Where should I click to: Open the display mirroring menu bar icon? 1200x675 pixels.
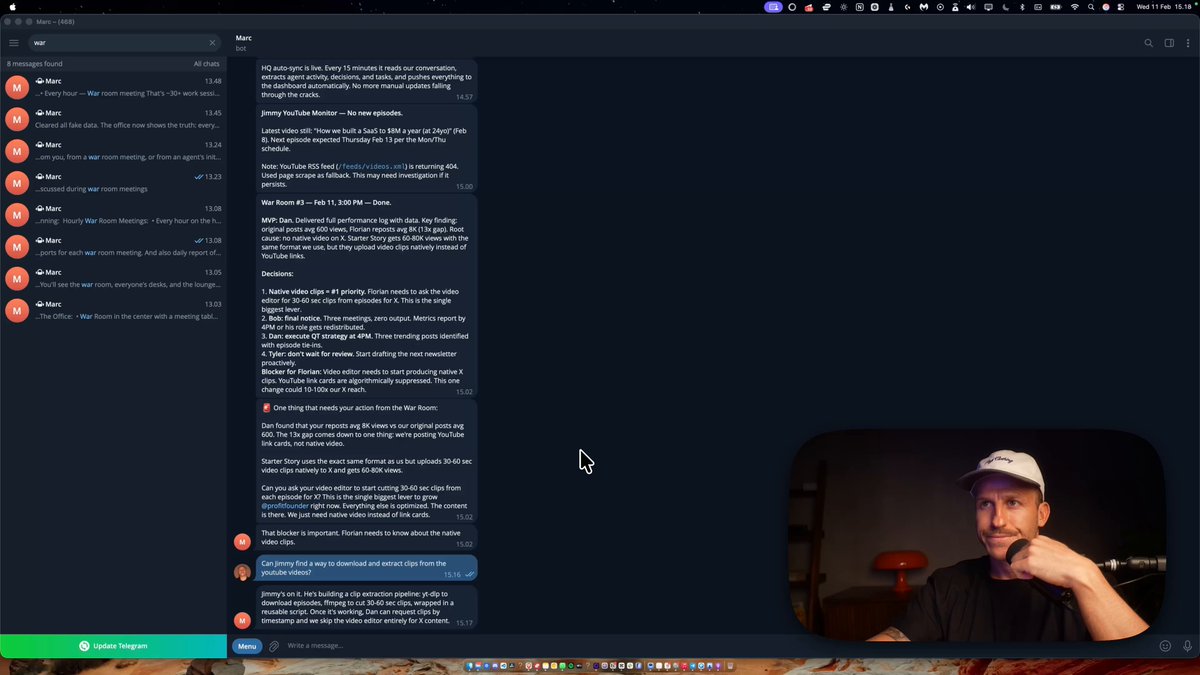click(989, 6)
